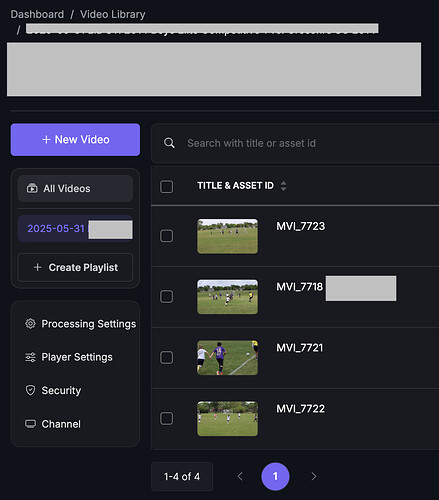The image size is (439, 500).
Task: Go to Video Library breadcrumb
Action: tap(113, 14)
